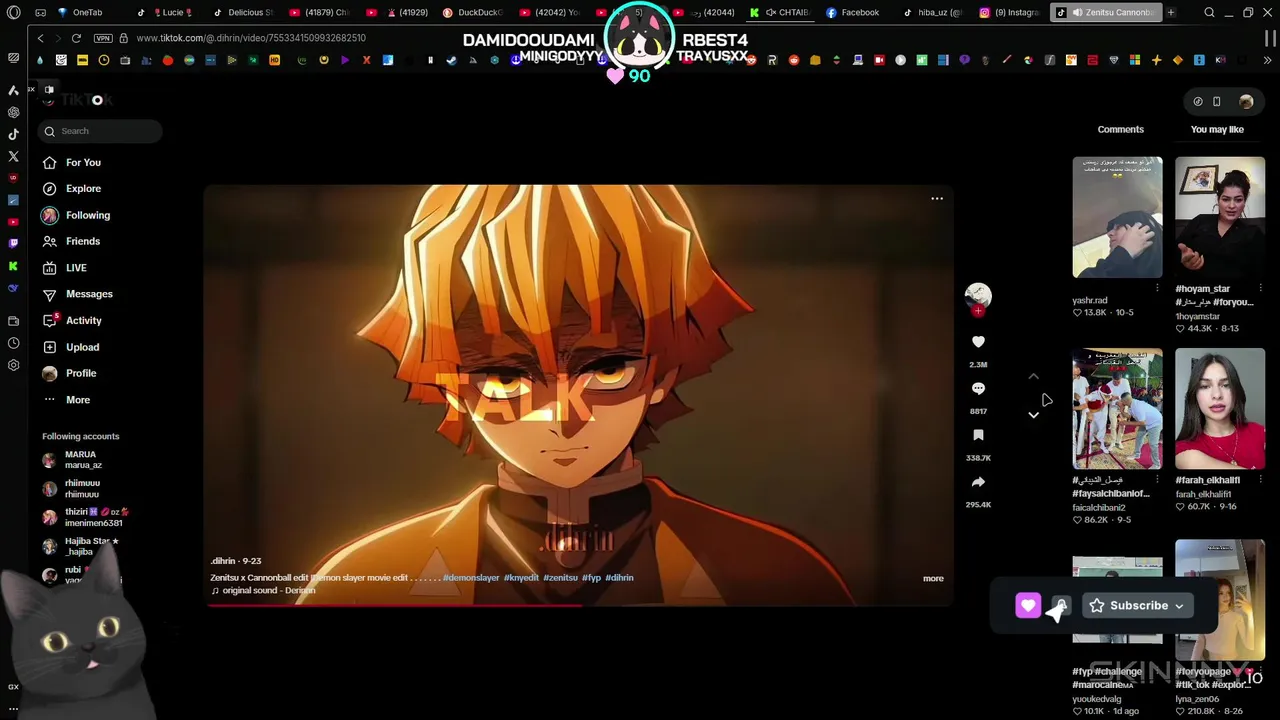Save video with the bookmark icon

978,435
